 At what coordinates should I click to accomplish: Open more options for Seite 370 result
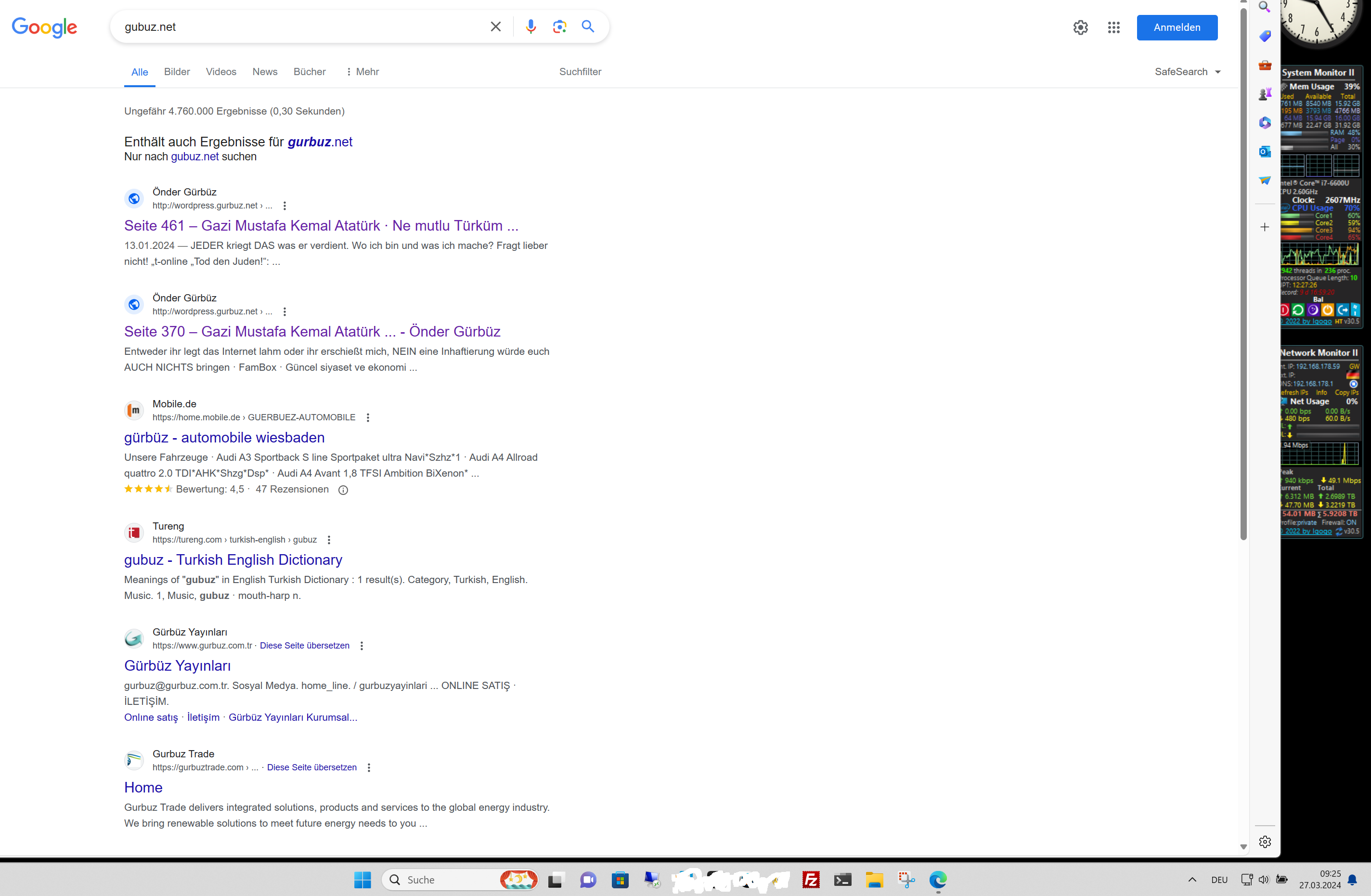pos(285,312)
